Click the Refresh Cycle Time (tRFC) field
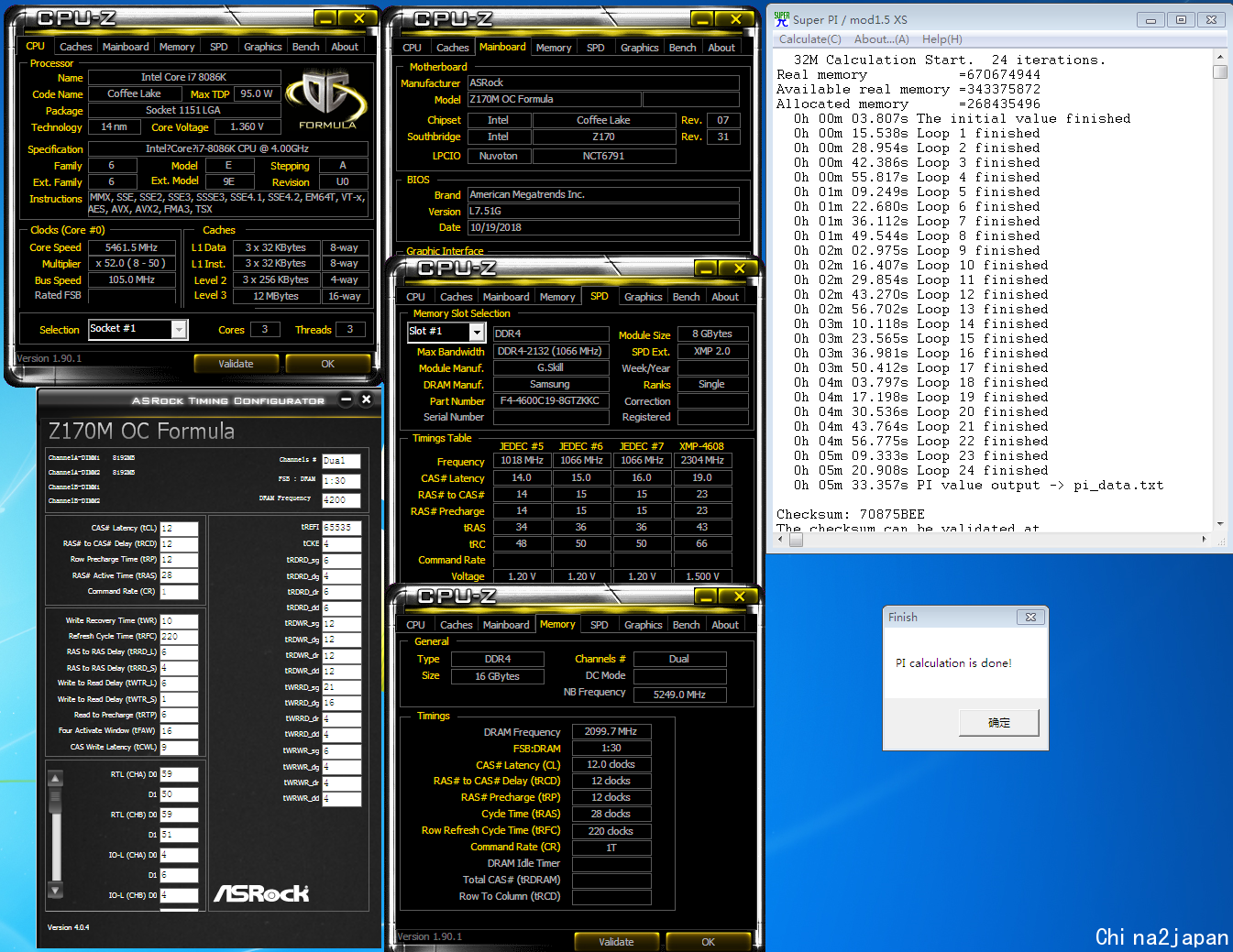1233x952 pixels. click(180, 637)
